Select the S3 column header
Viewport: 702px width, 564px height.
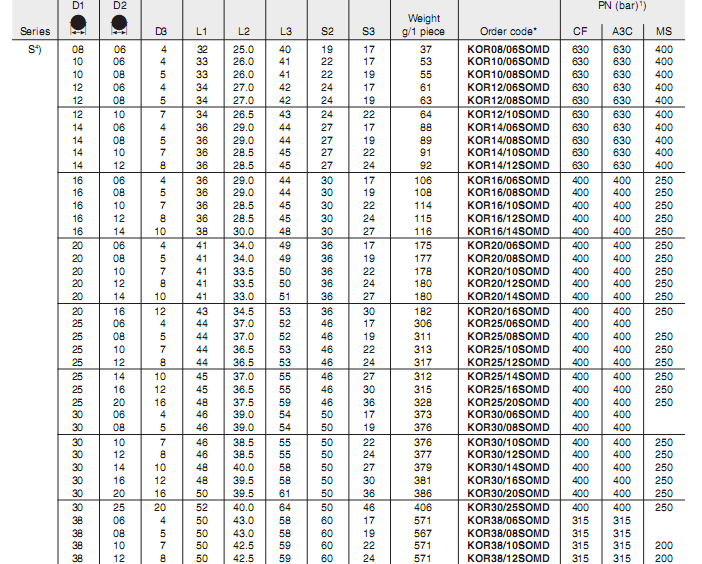(x=368, y=32)
